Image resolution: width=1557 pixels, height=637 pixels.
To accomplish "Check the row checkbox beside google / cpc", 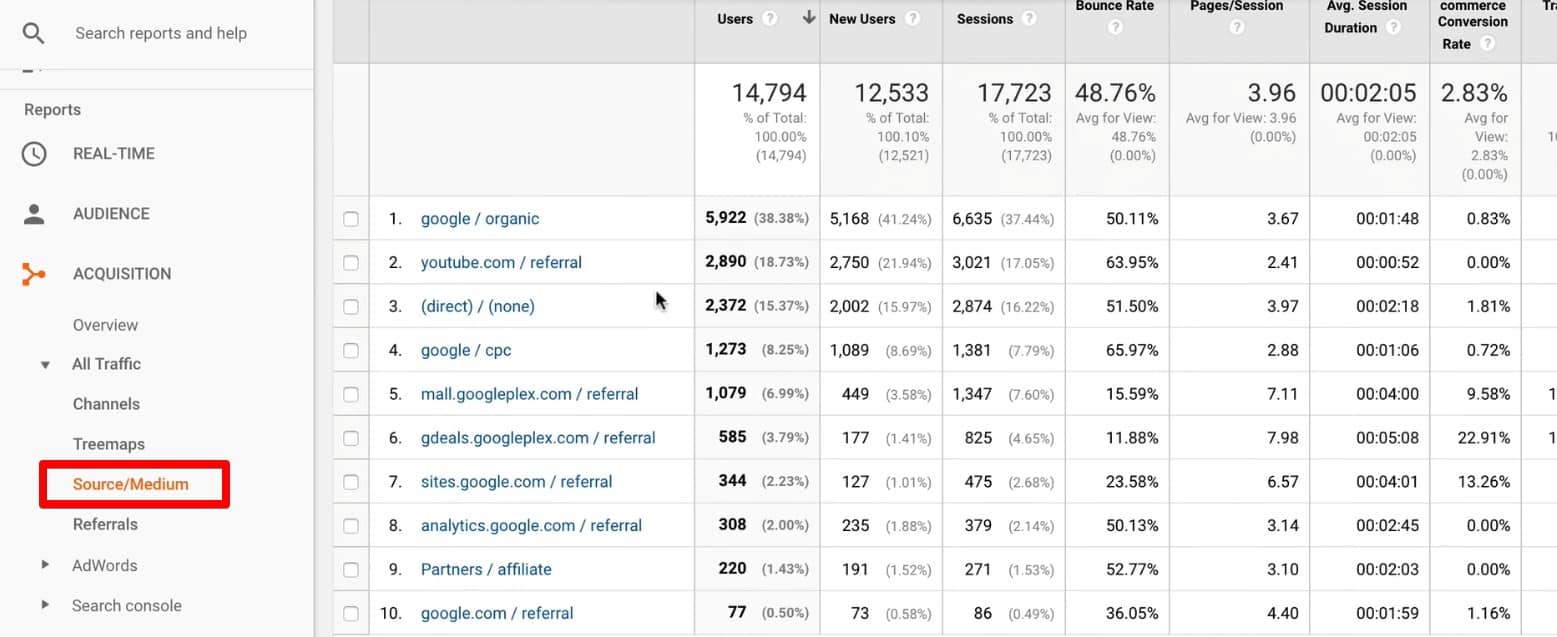I will pos(351,349).
